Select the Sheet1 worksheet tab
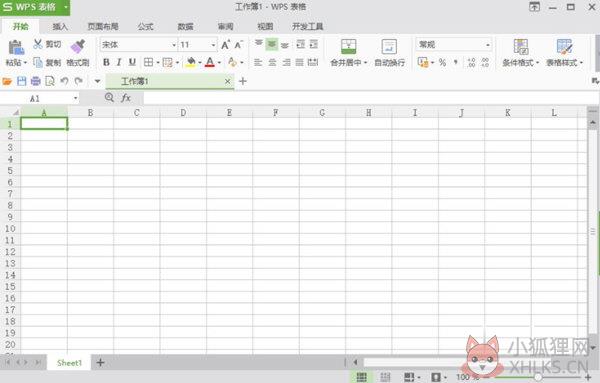This screenshot has width=600, height=383. tap(69, 363)
